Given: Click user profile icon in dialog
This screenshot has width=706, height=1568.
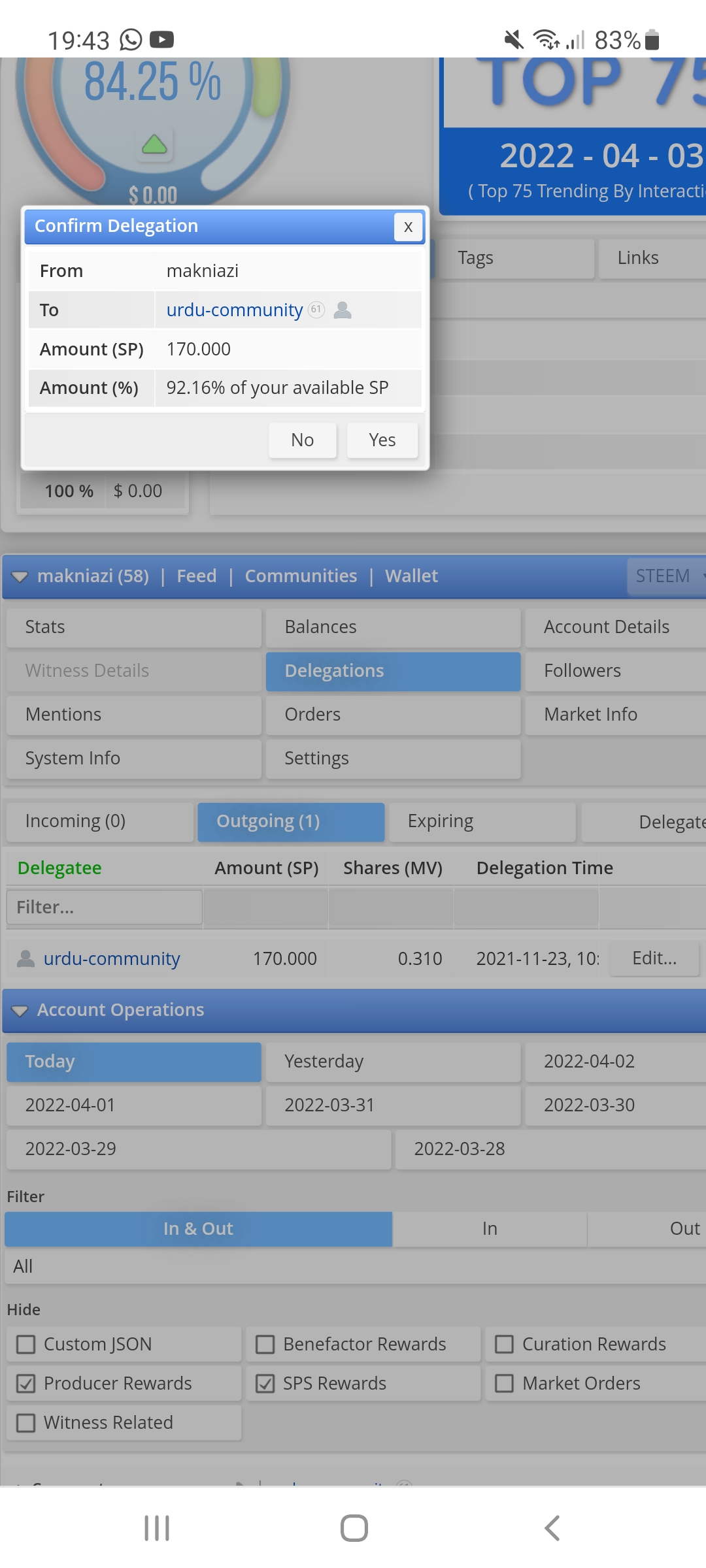Looking at the screenshot, I should [343, 310].
